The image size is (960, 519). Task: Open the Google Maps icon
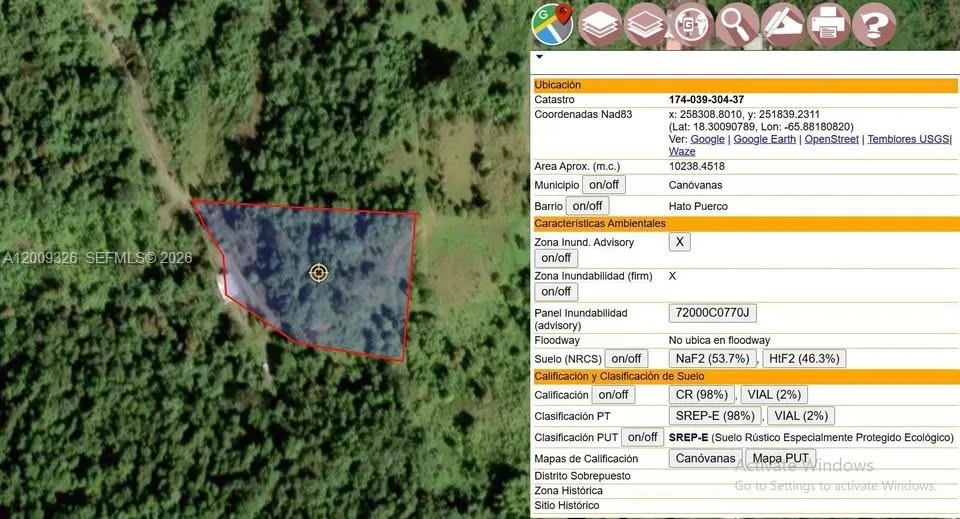(x=552, y=24)
